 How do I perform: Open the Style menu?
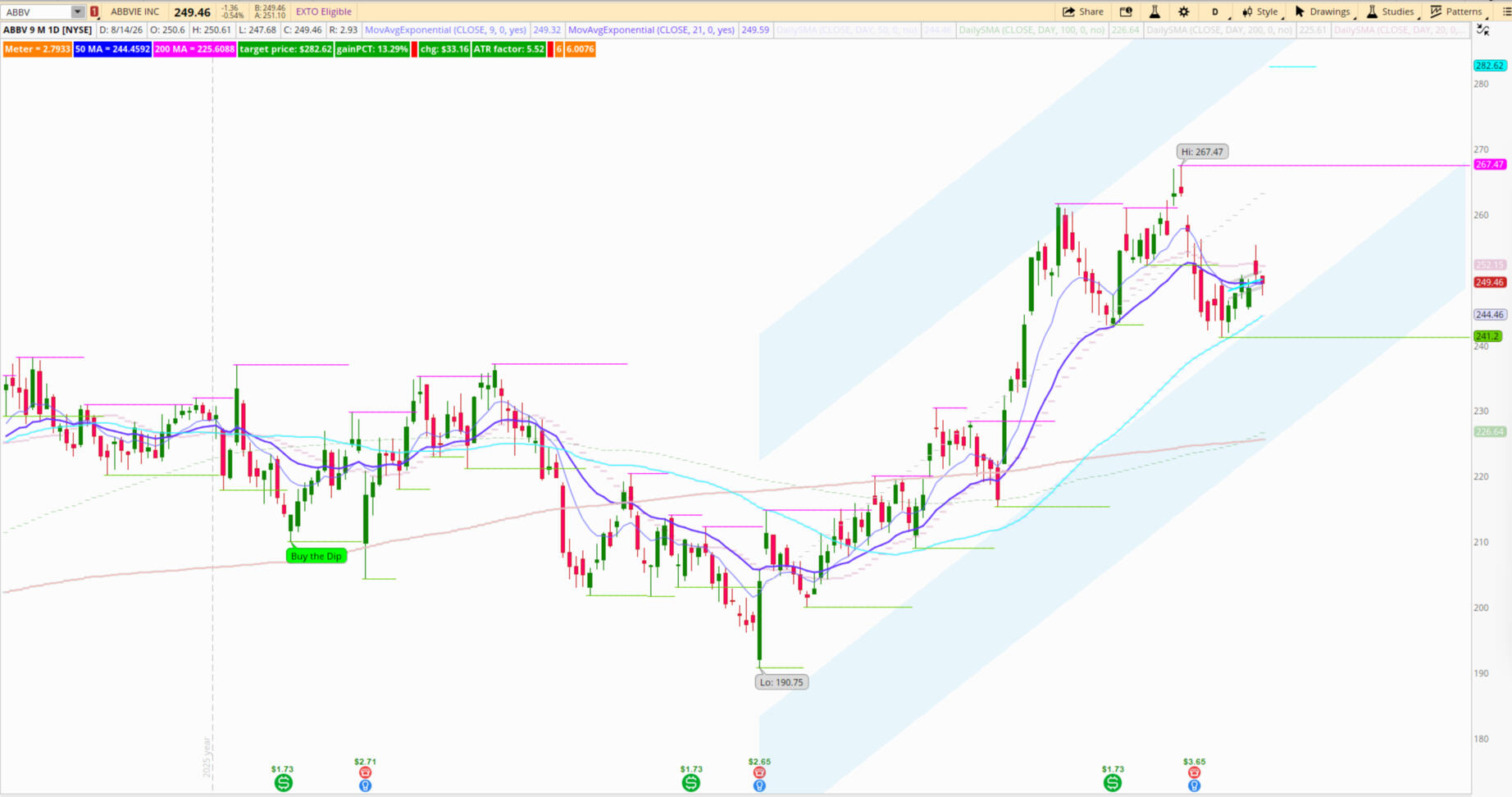(1259, 11)
